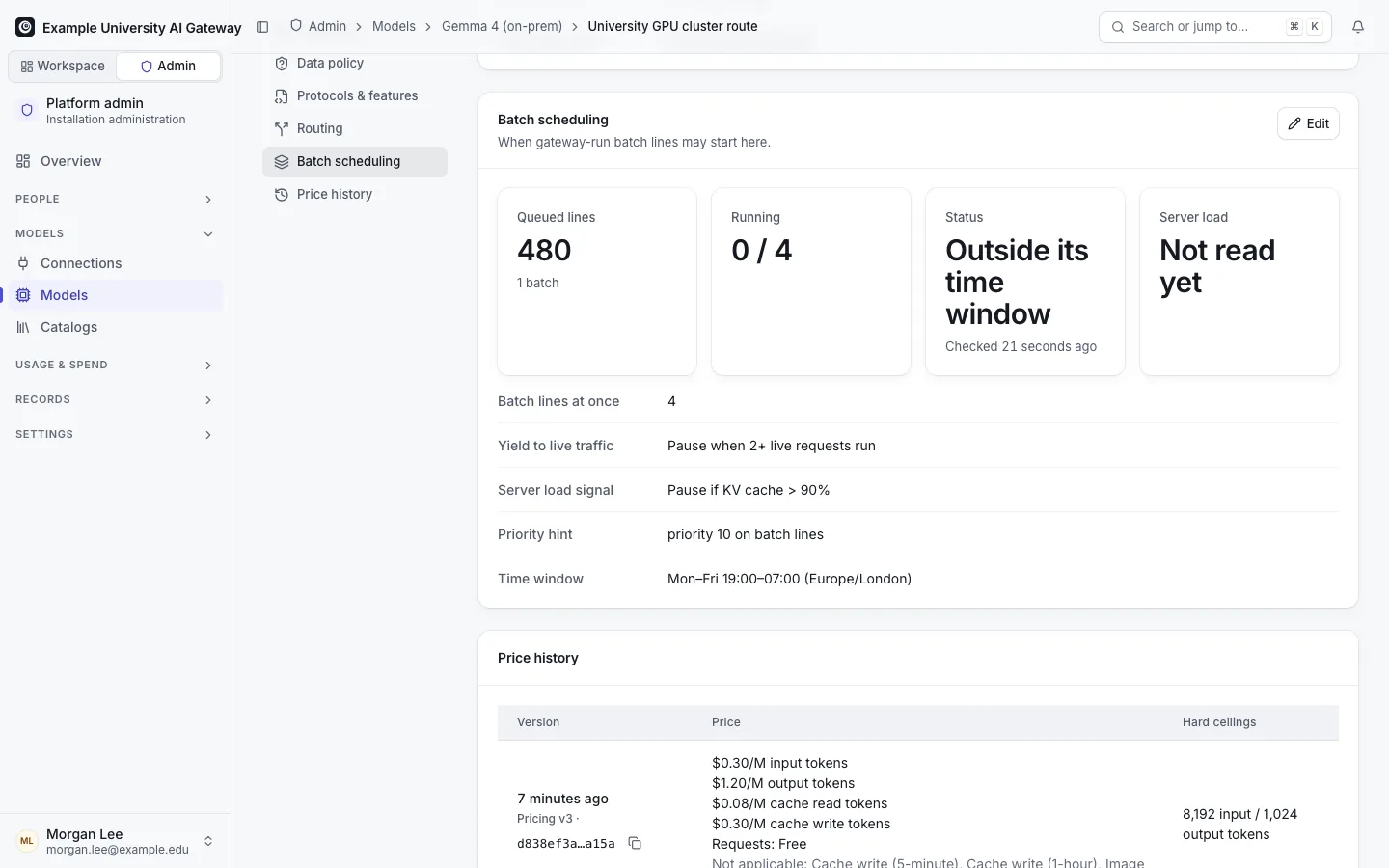The width and height of the screenshot is (1389, 868).
Task: Open Connections in the sidebar
Action: coord(116,263)
